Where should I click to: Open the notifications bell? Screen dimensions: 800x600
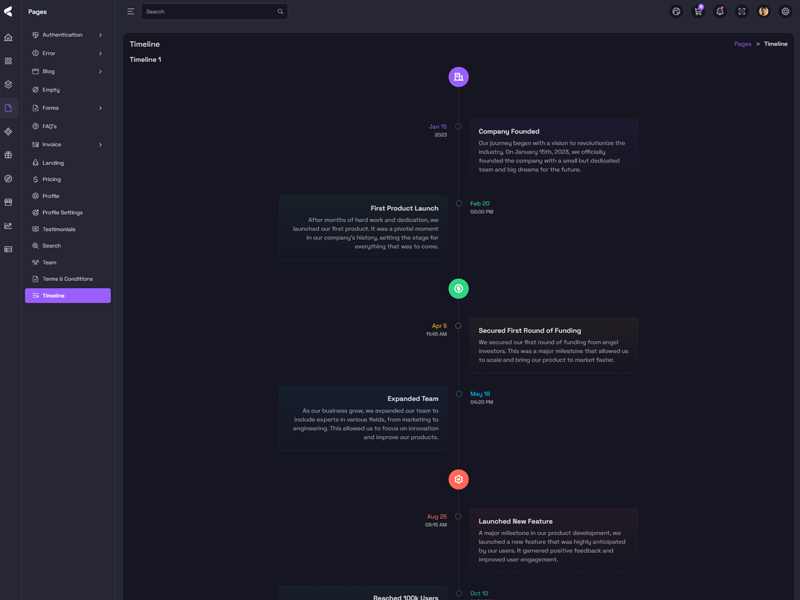coord(720,12)
